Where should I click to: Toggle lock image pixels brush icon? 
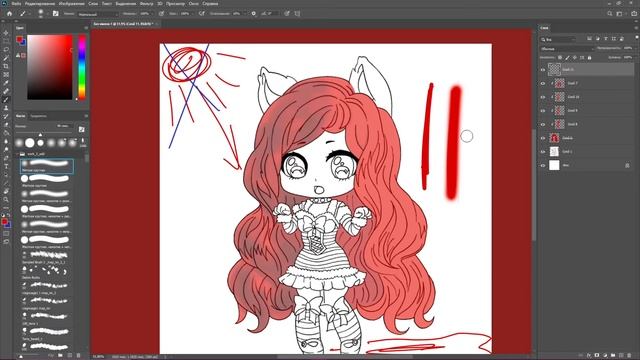[x=567, y=58]
